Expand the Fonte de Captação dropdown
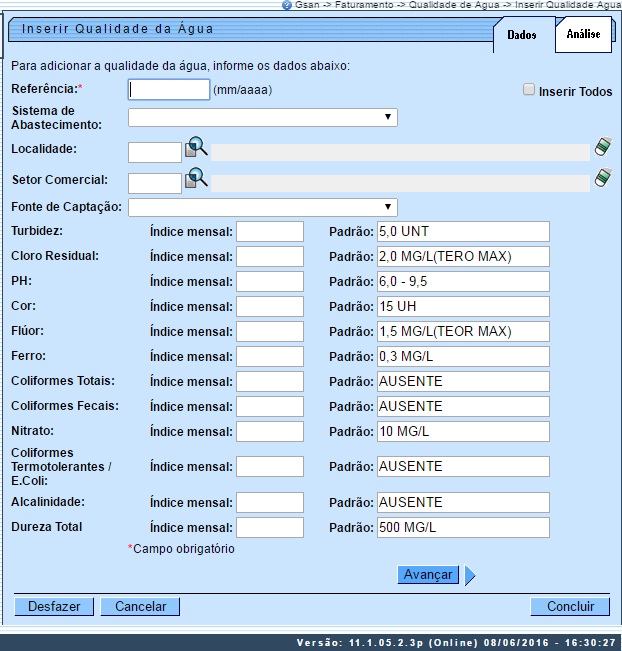Screen dimensions: 622x651 click(263, 207)
